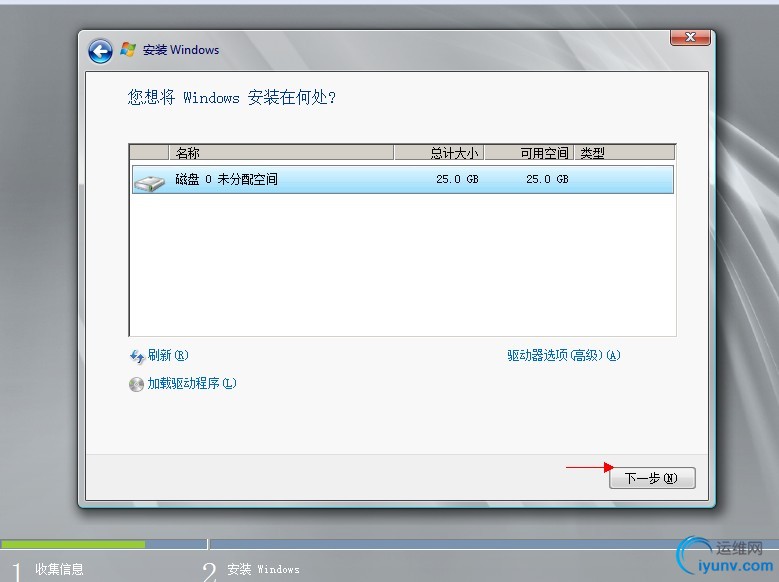Click the 名称 column header

coord(281,153)
